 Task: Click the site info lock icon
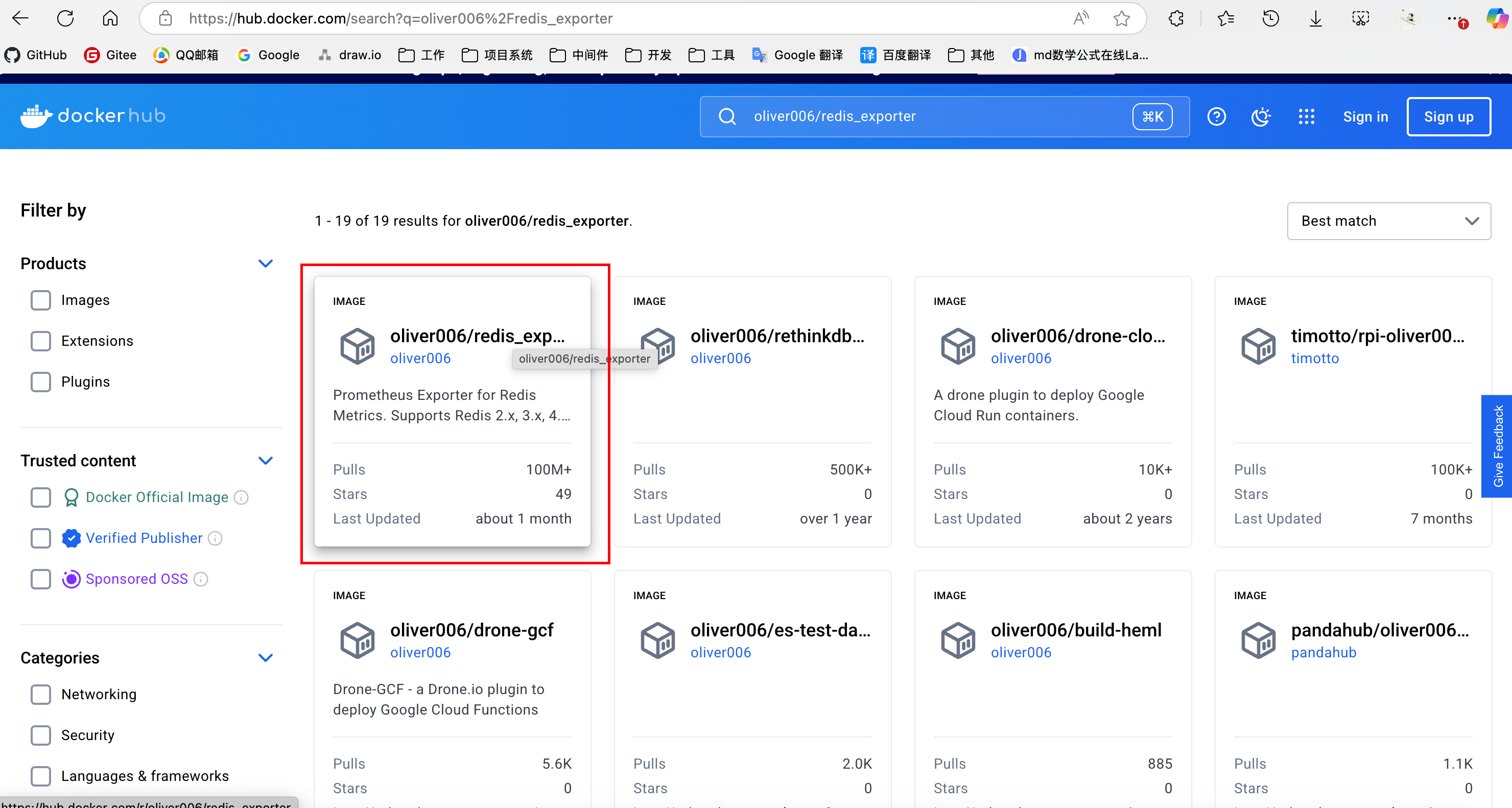166,18
